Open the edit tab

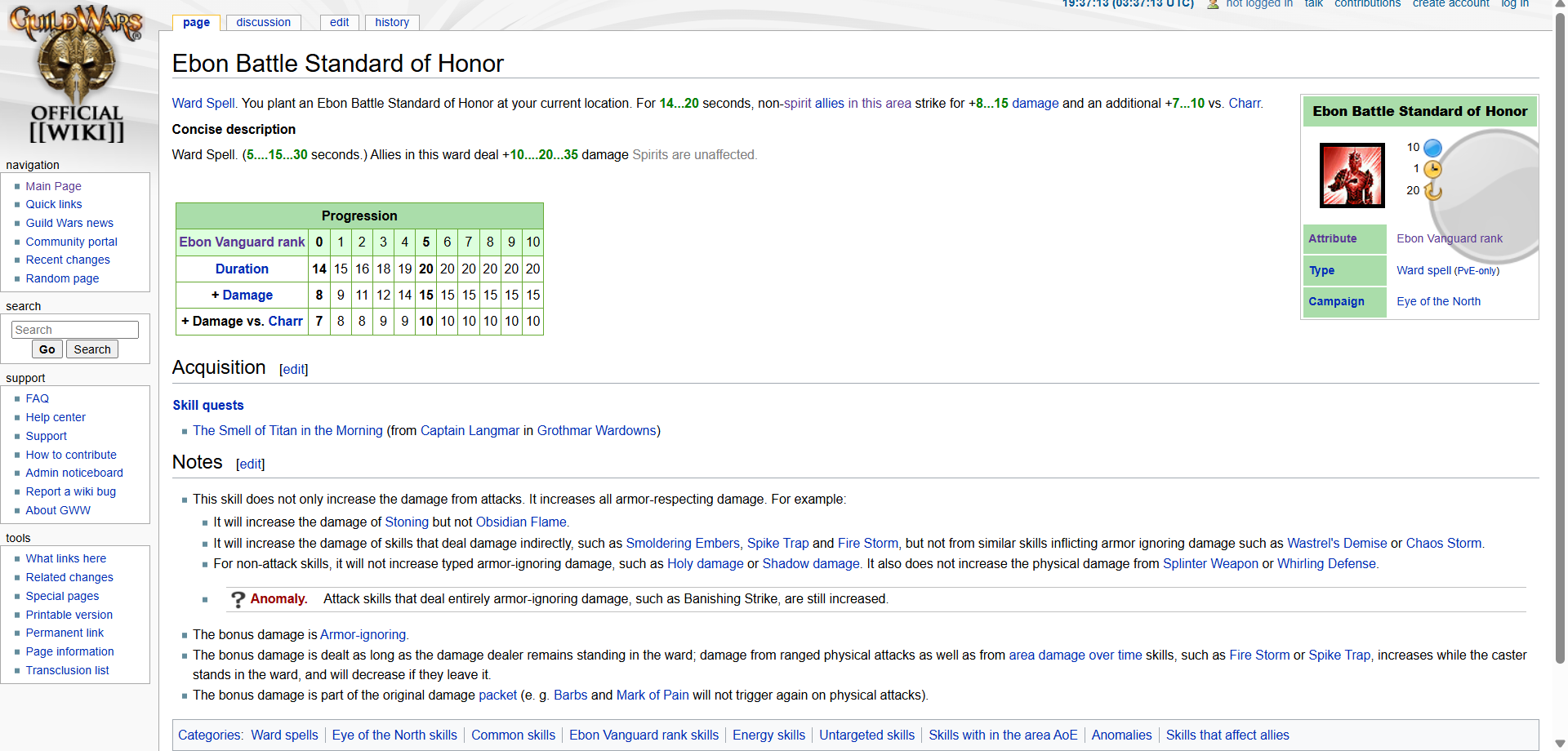pos(340,23)
